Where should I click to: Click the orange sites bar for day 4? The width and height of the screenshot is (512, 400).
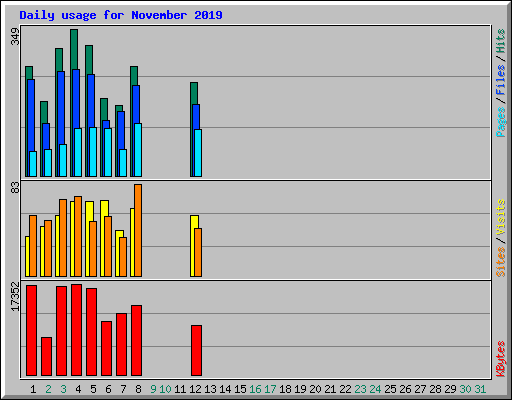coord(78,236)
